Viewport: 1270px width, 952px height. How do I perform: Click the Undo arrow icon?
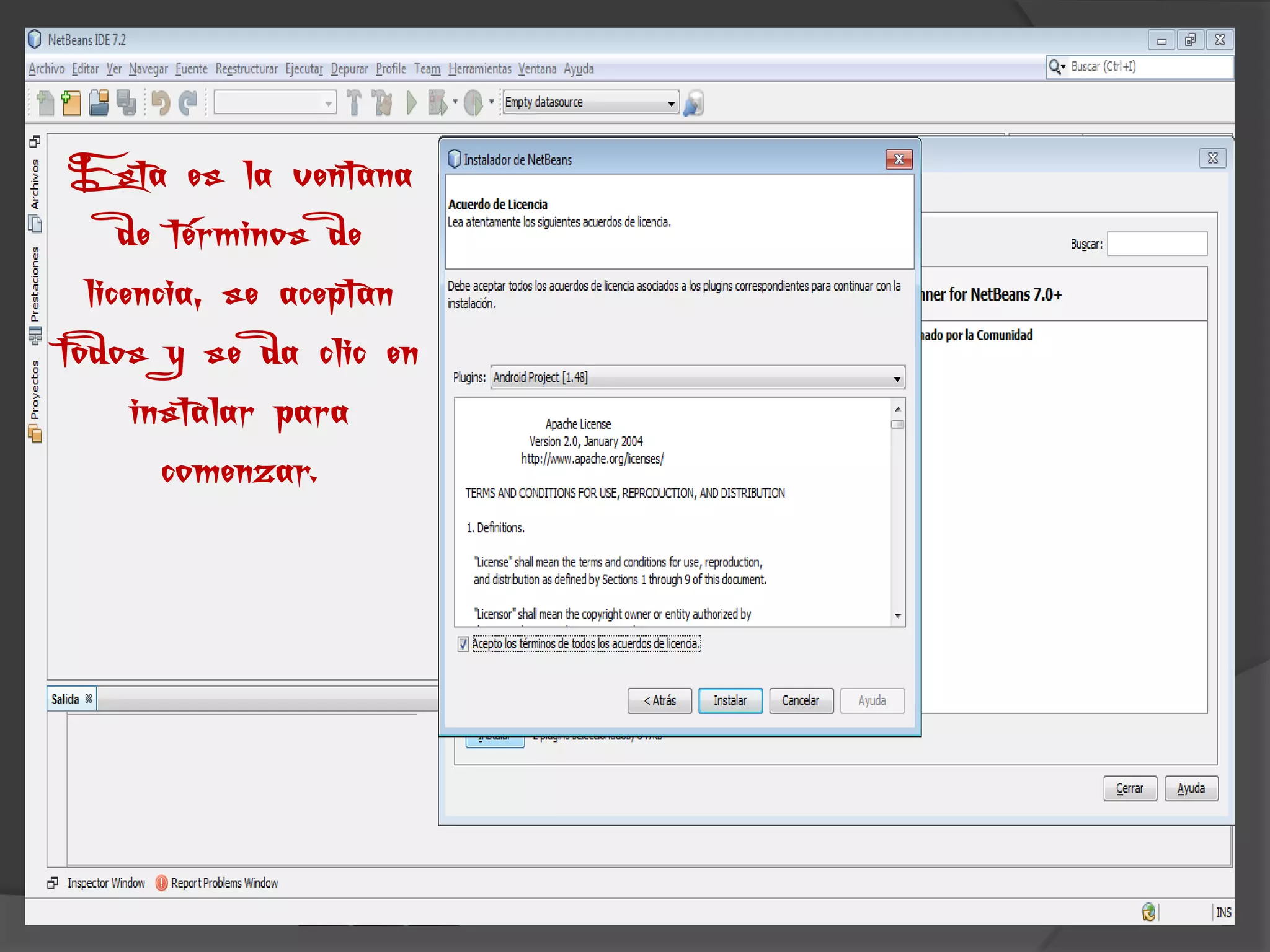coord(161,103)
